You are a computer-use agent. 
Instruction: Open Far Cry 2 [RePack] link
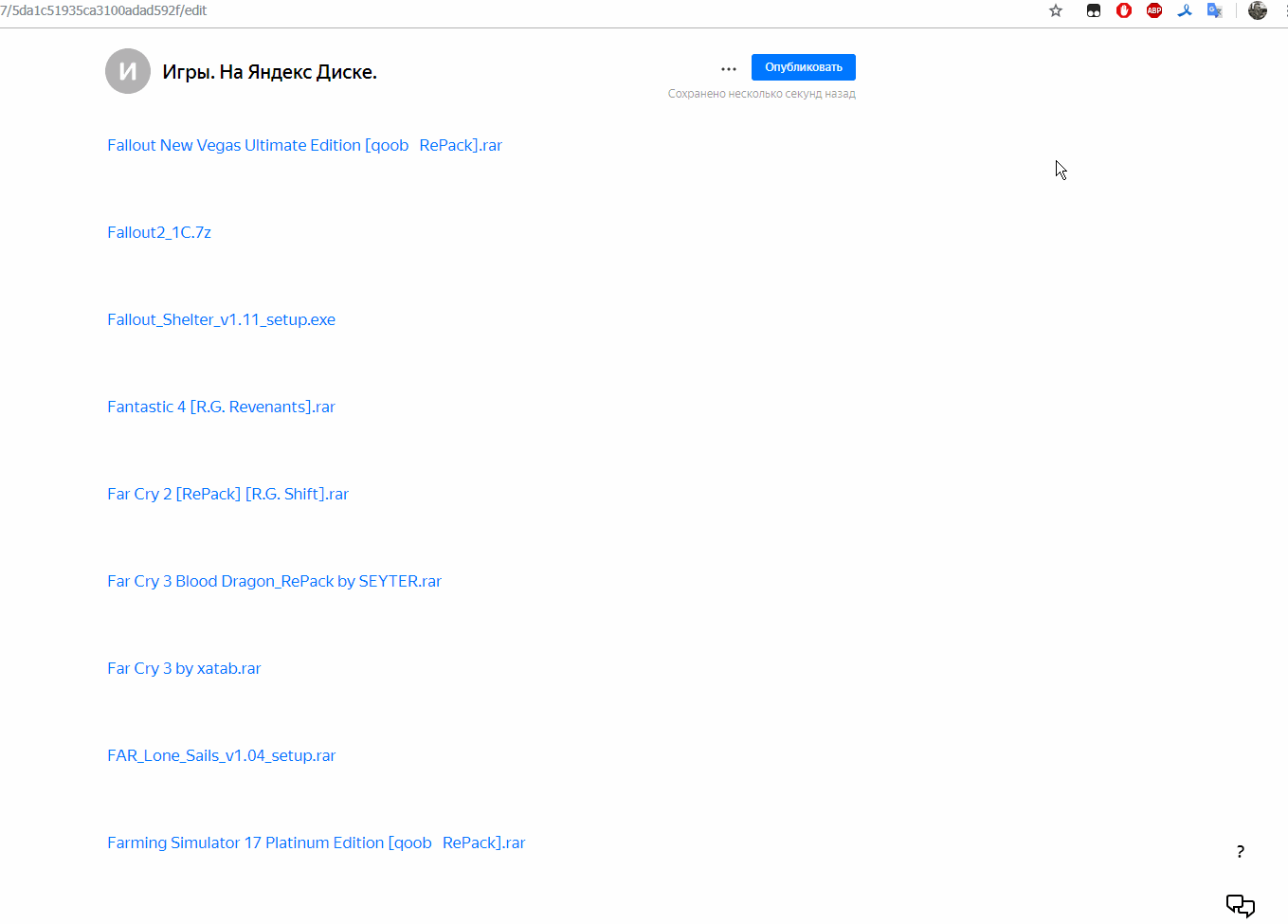click(x=228, y=494)
